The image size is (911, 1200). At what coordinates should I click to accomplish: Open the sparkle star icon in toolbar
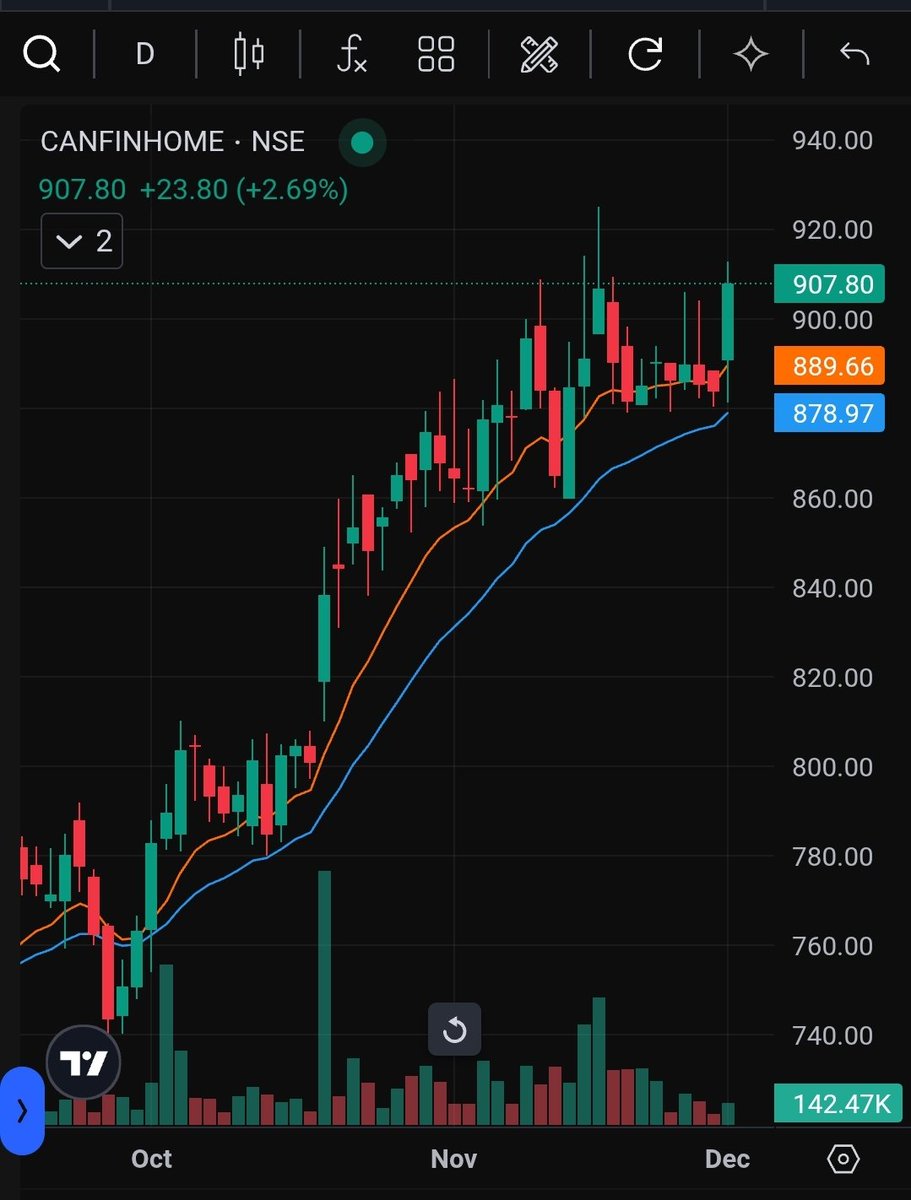tap(751, 54)
